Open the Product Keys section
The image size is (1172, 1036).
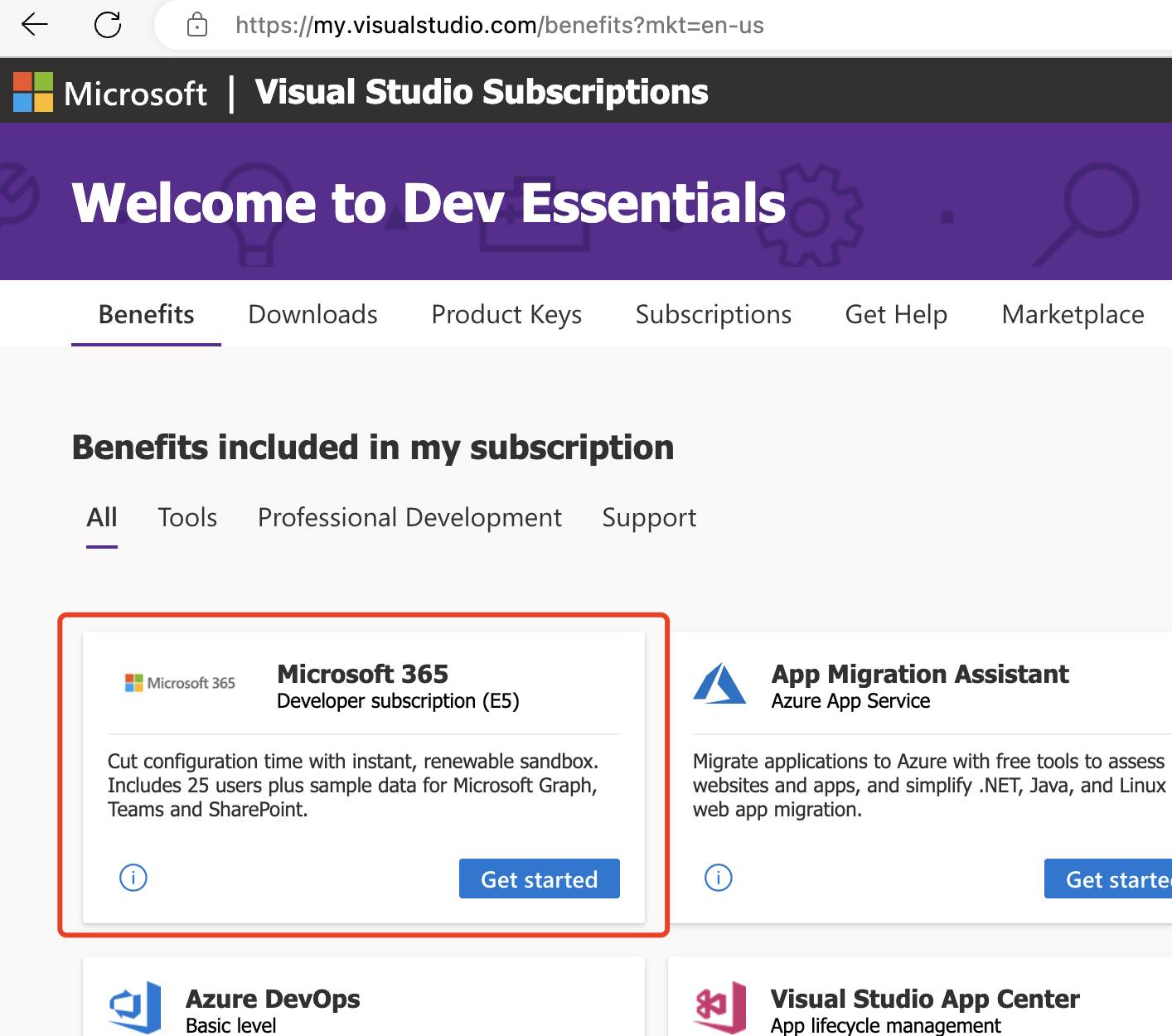pyautogui.click(x=506, y=314)
